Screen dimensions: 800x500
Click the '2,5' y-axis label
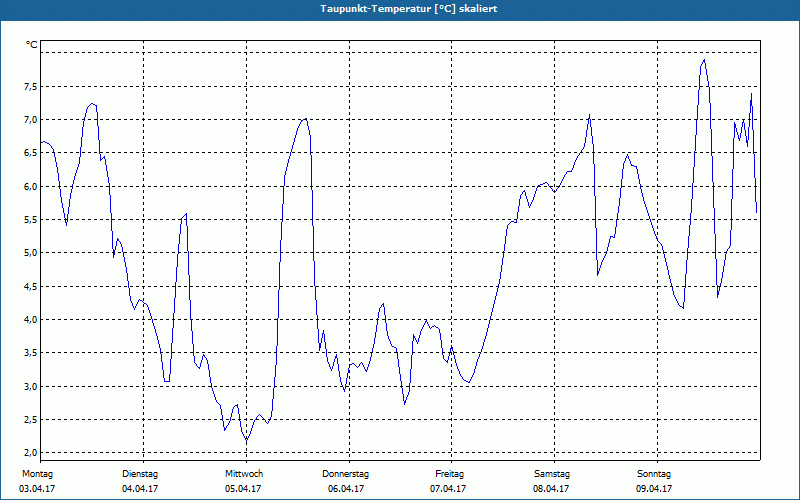[x=30, y=420]
